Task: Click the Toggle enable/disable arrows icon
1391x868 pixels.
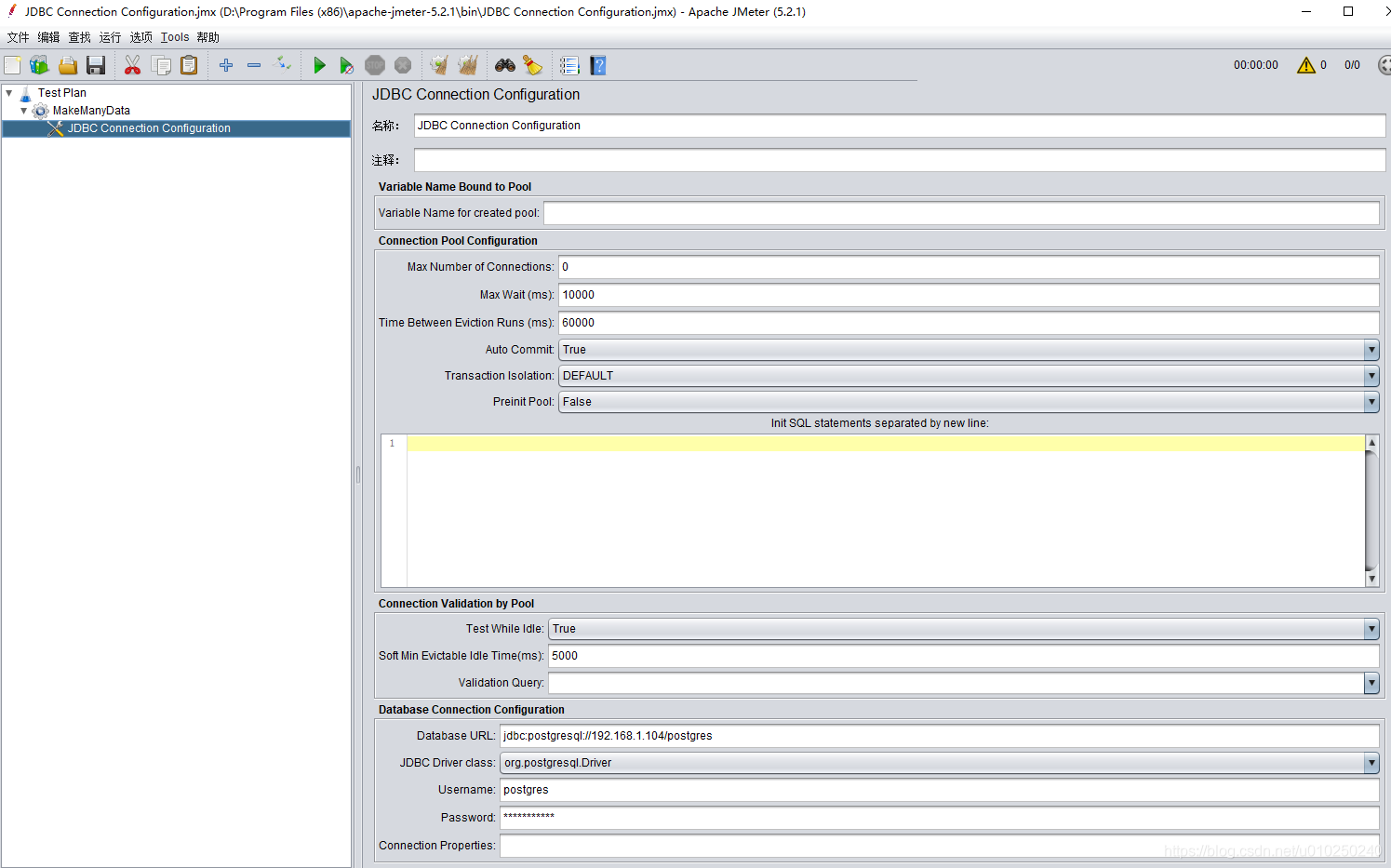Action: pos(282,64)
